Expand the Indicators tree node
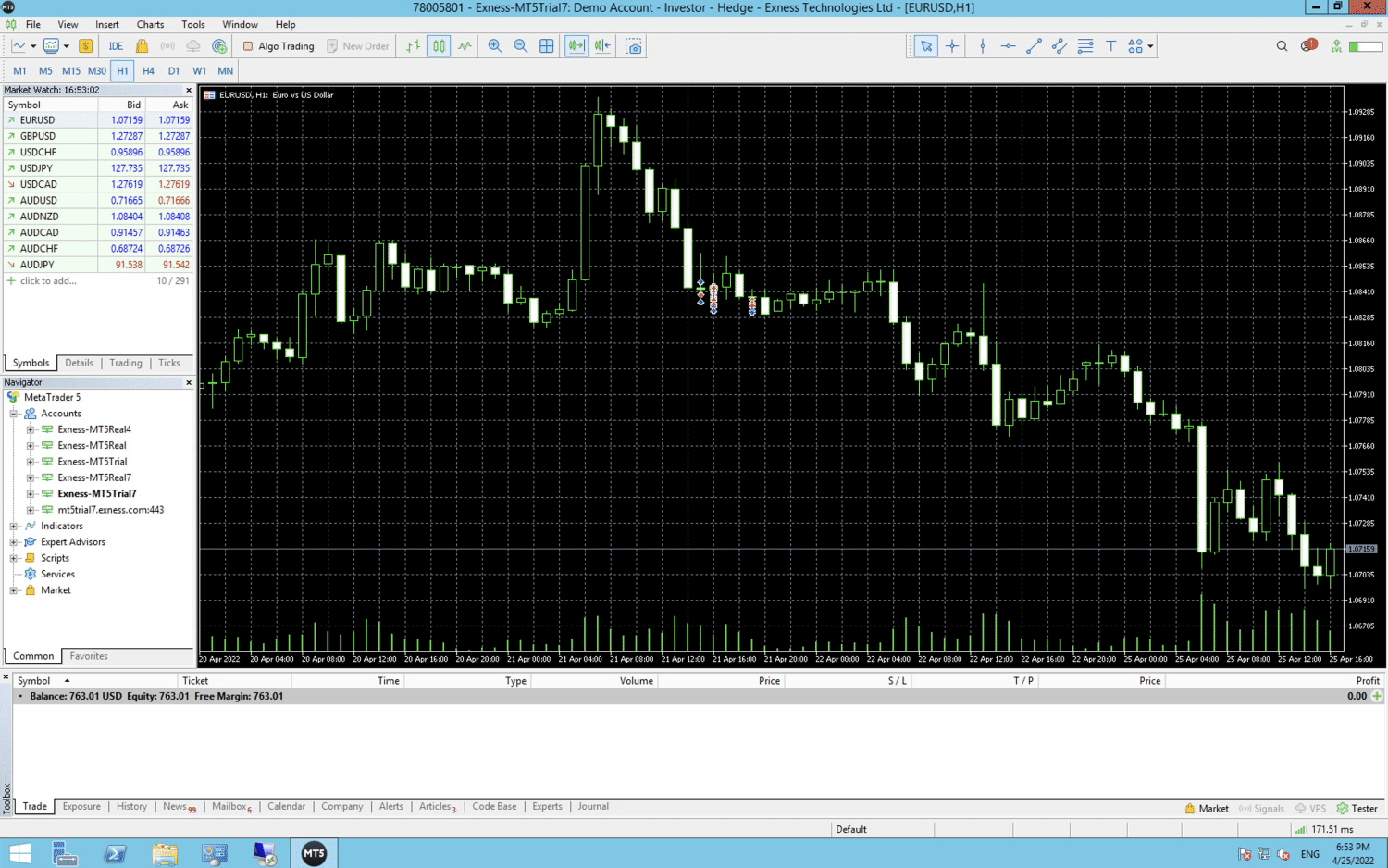 14,526
